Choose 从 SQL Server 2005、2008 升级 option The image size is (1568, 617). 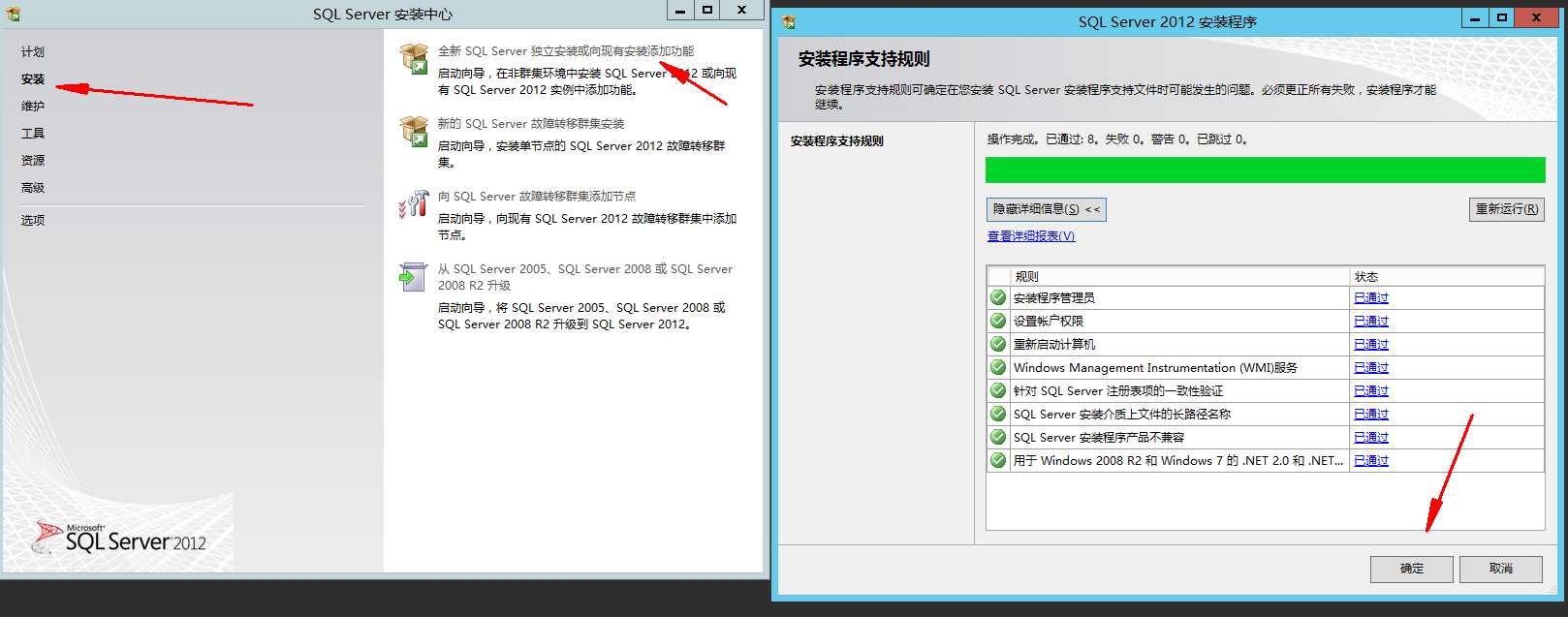(585, 277)
